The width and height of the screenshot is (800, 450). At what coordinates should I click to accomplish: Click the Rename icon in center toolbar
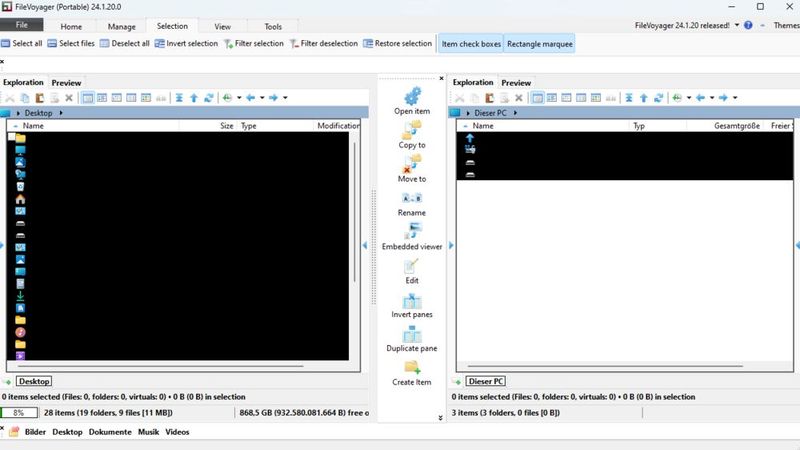tap(412, 198)
